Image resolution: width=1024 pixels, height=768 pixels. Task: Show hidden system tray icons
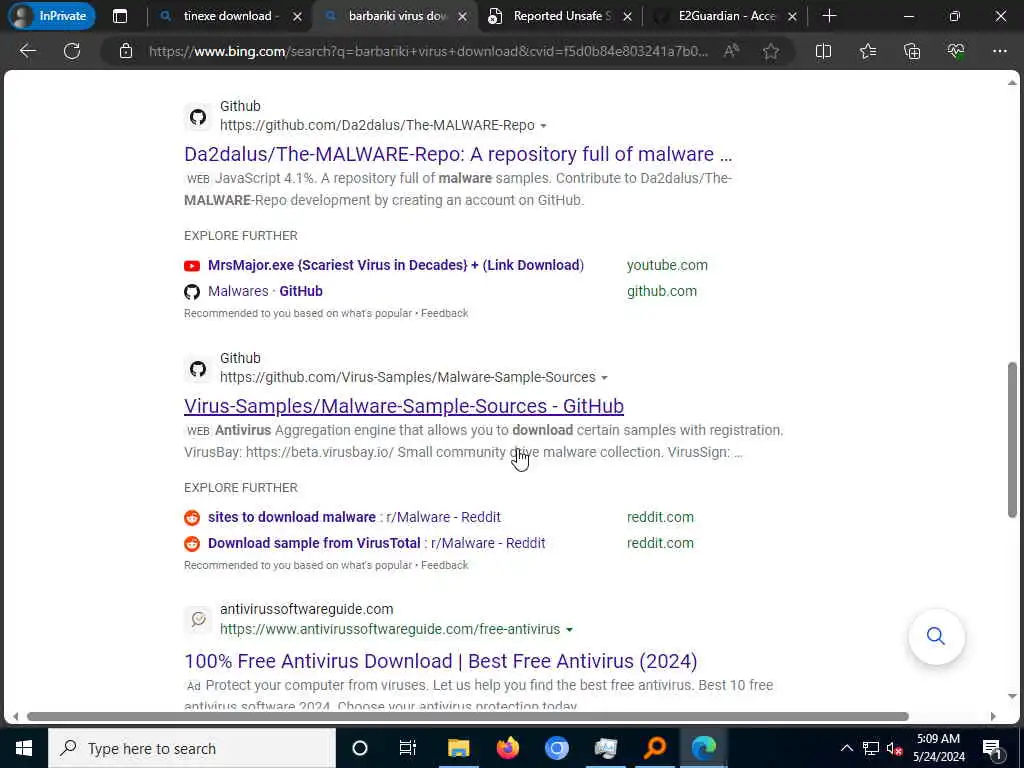pos(846,748)
